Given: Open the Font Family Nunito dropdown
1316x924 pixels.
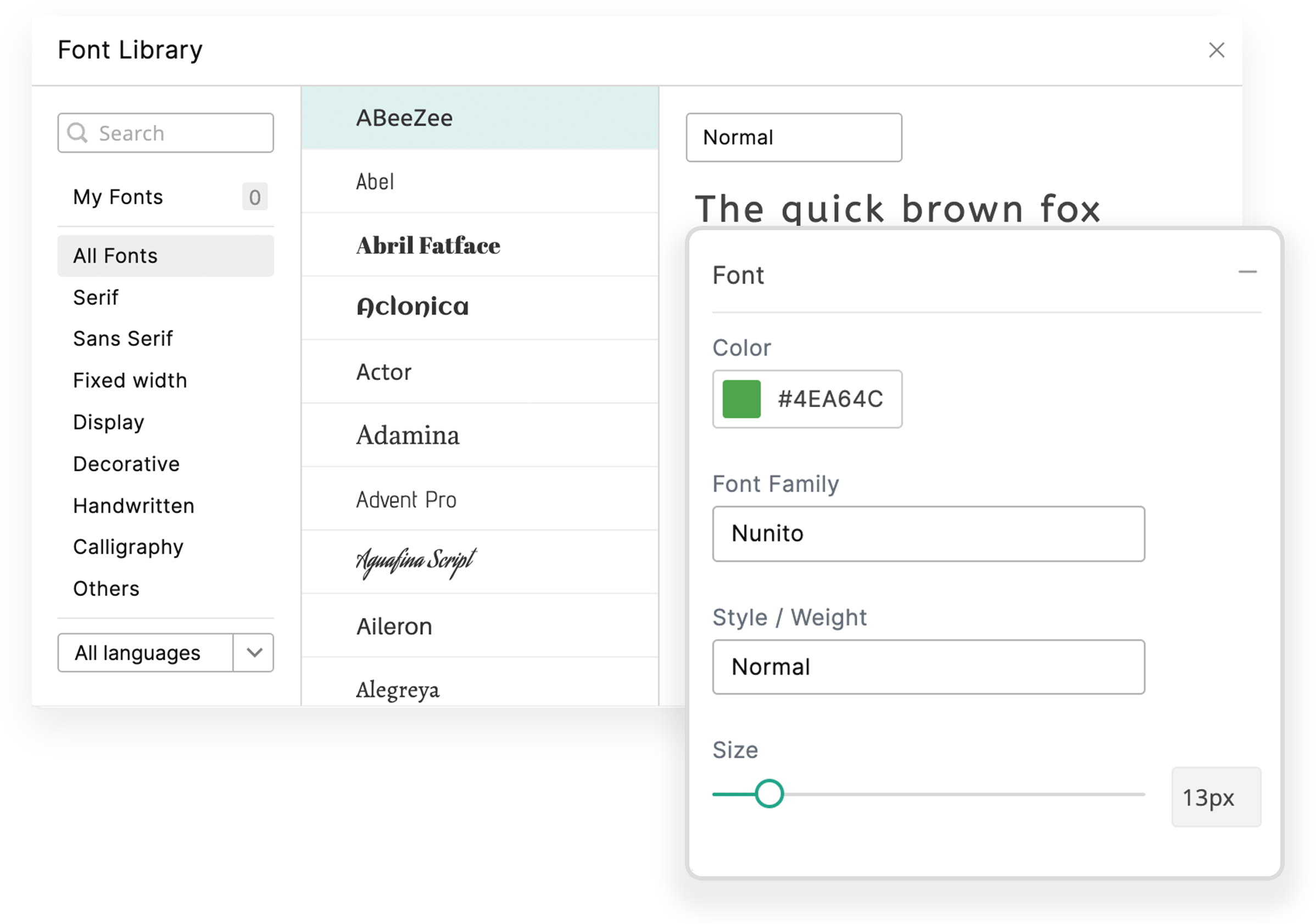Looking at the screenshot, I should tap(928, 533).
